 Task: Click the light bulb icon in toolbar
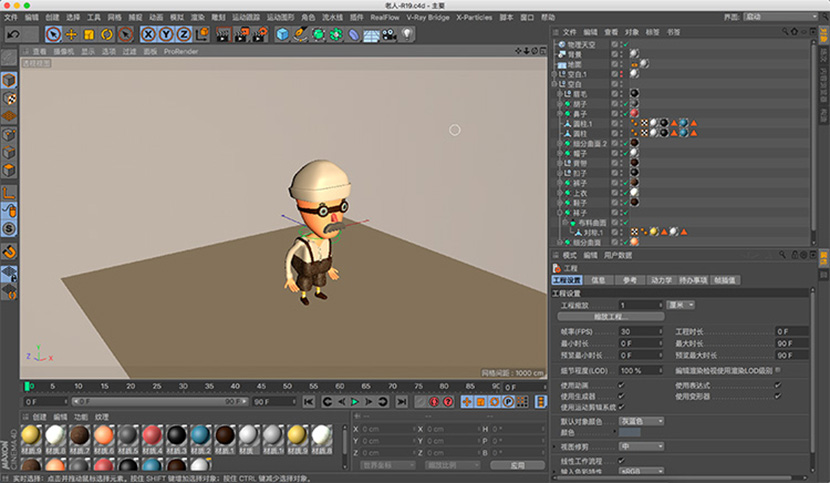click(x=408, y=34)
